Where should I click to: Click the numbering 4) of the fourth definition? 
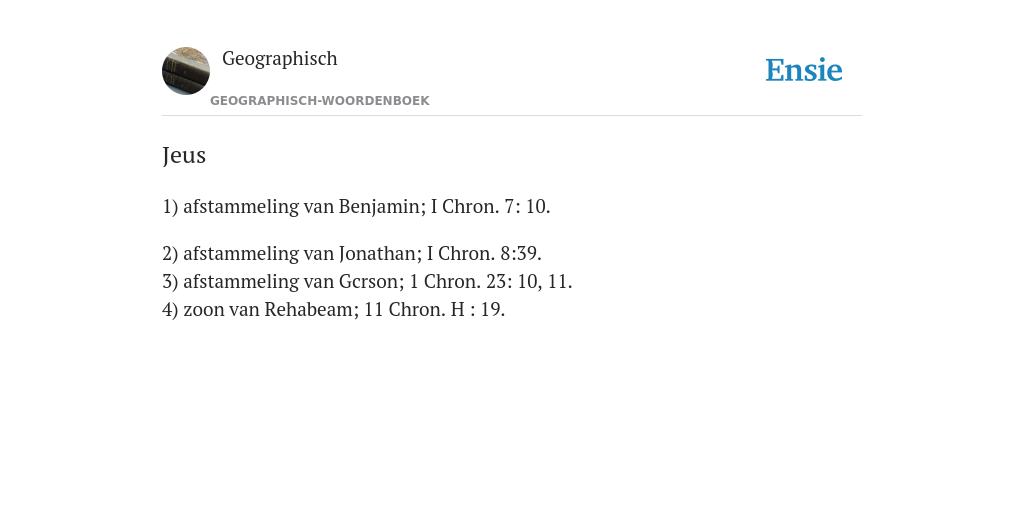(x=170, y=310)
